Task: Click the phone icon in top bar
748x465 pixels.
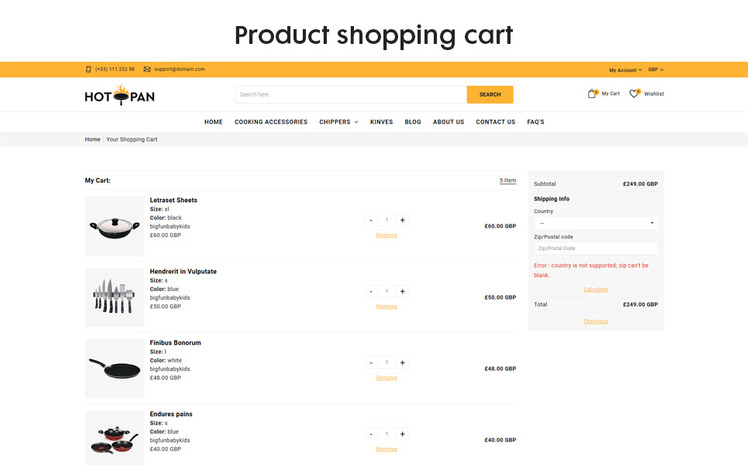Action: coord(88,69)
